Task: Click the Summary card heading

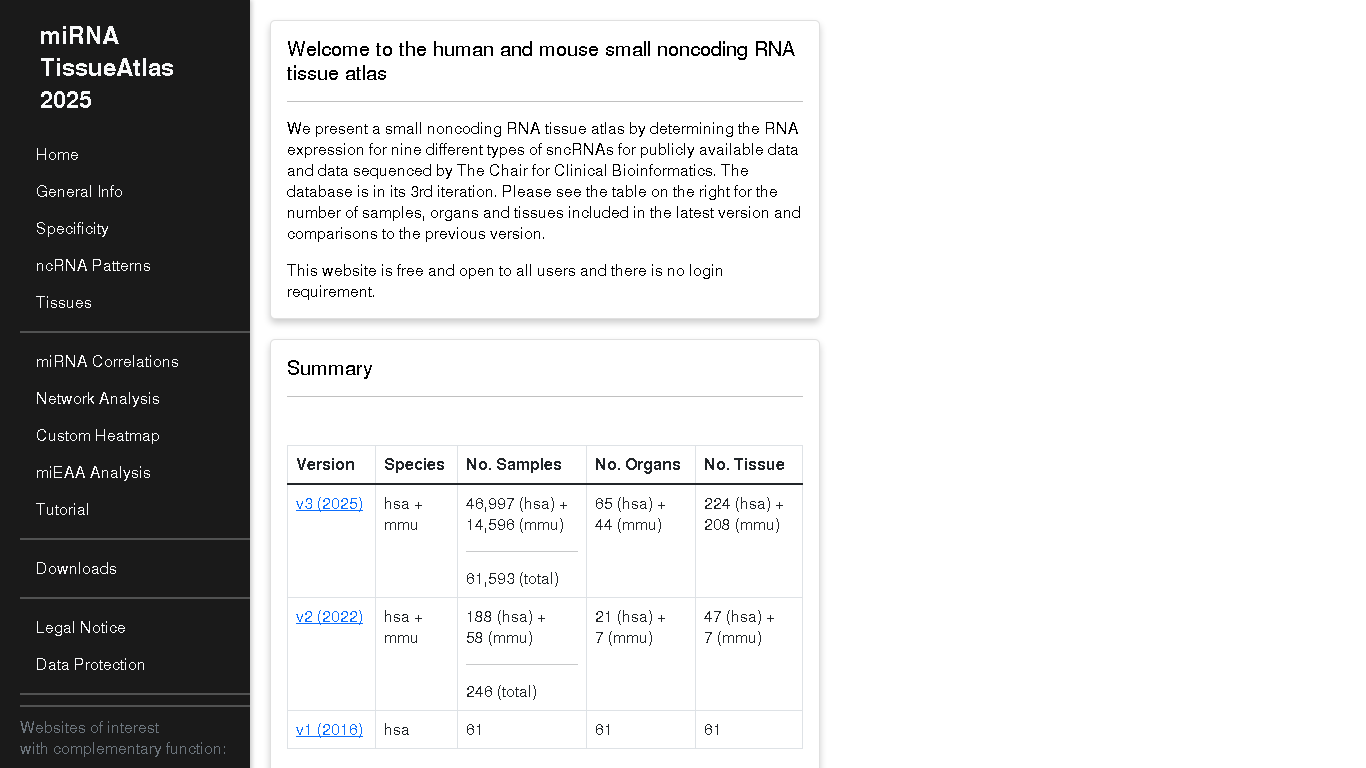Action: click(330, 369)
